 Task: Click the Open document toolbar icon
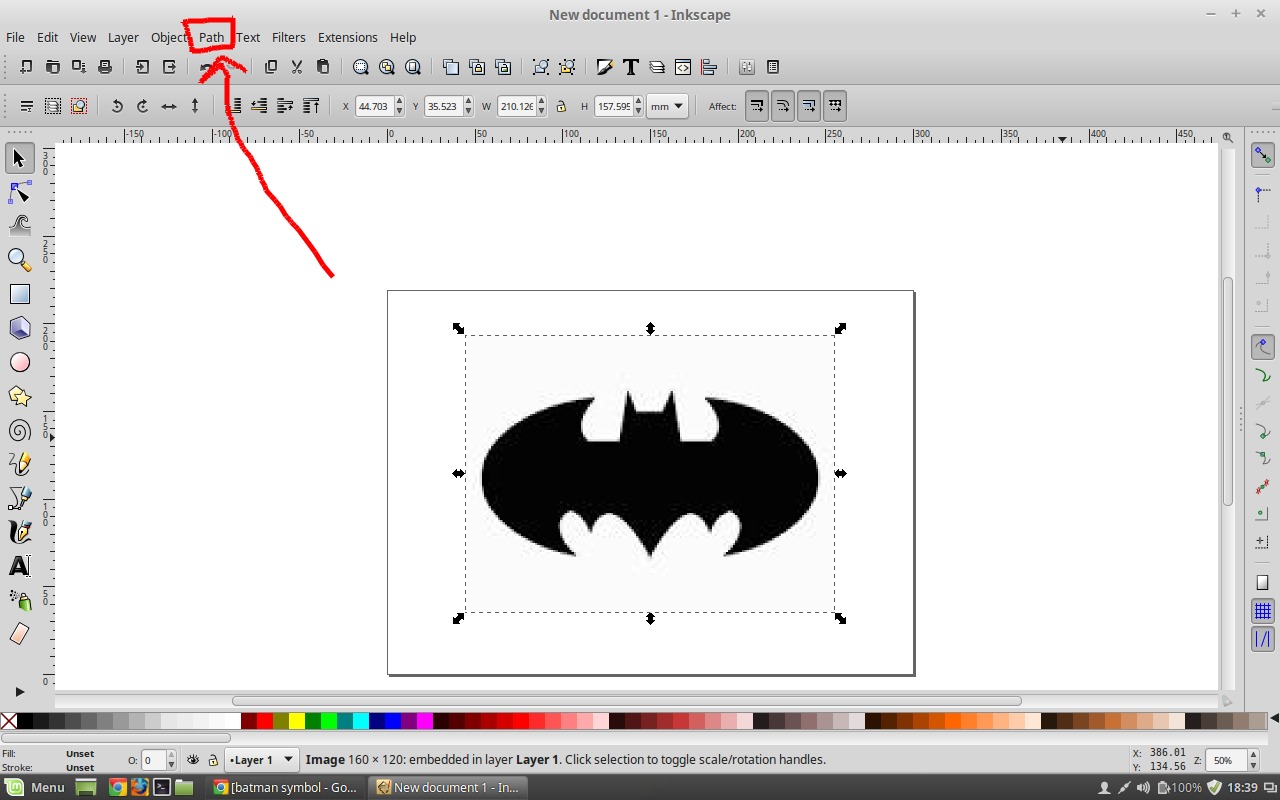[x=52, y=67]
